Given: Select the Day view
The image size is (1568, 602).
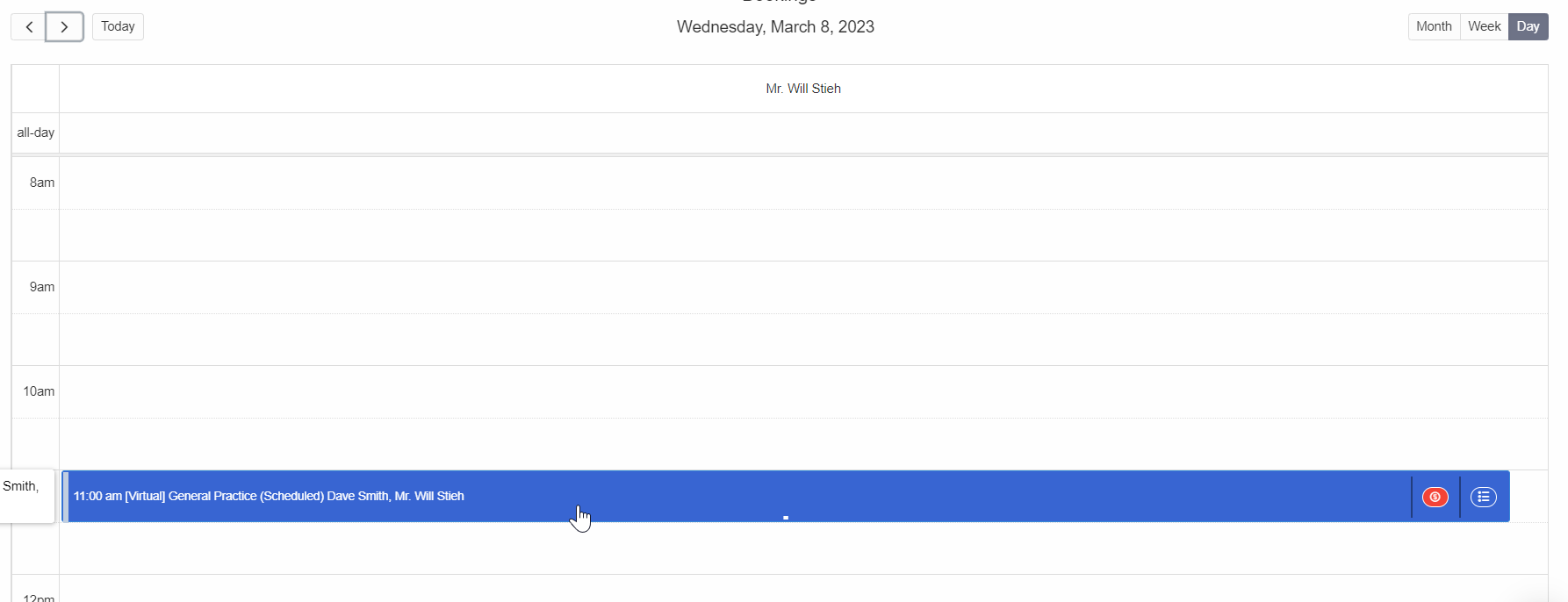Looking at the screenshot, I should point(1528,26).
